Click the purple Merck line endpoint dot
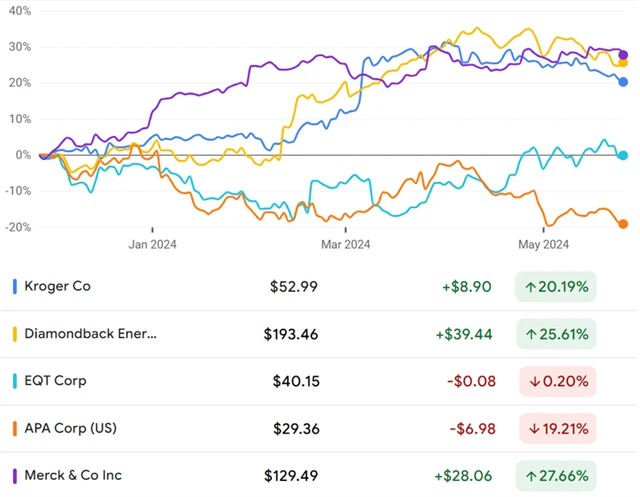This screenshot has height=497, width=640. tap(623, 55)
